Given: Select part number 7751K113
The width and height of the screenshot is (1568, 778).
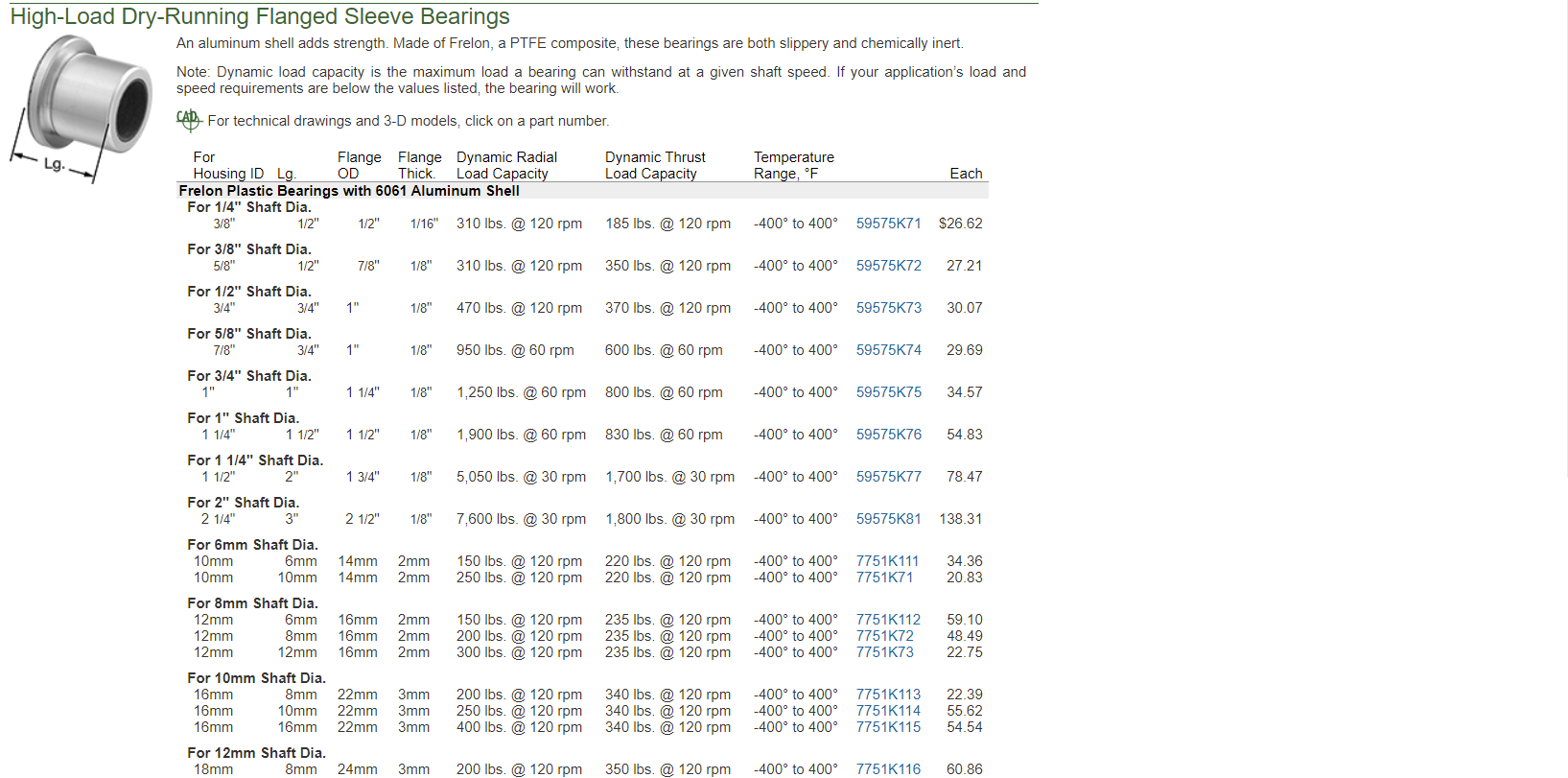Looking at the screenshot, I should point(888,695).
